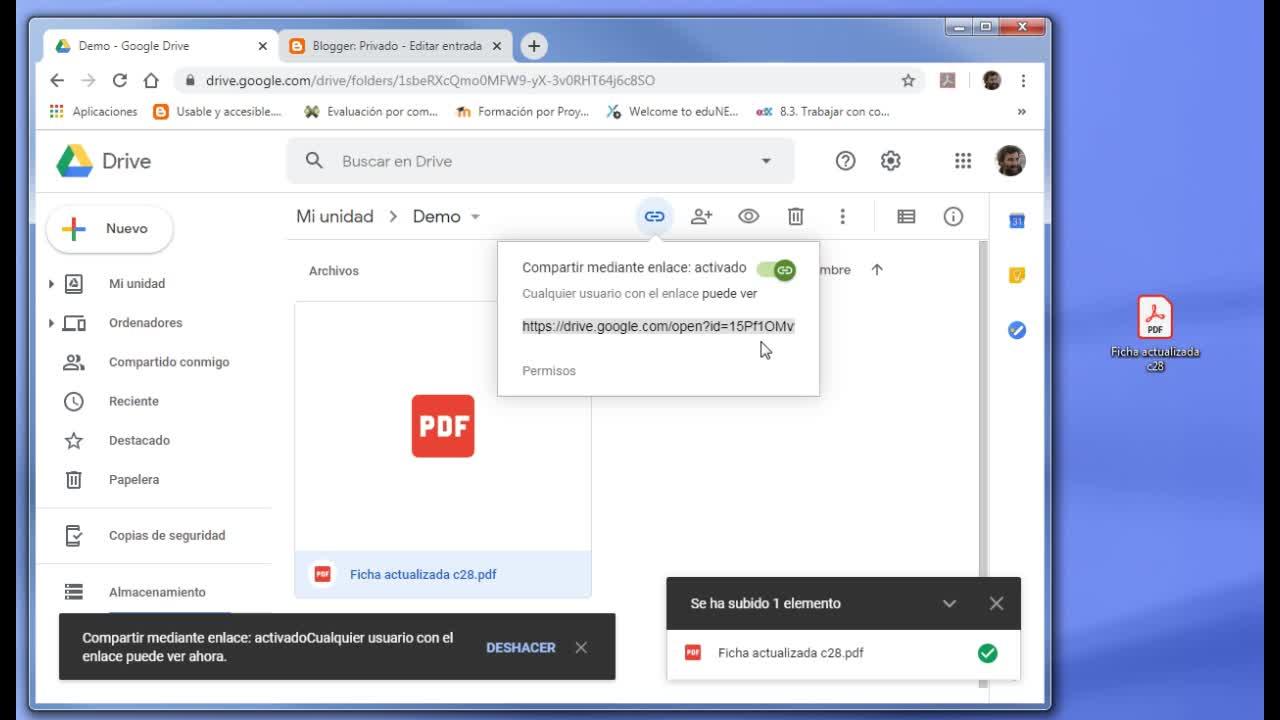This screenshot has height=720, width=1280.
Task: Open Mi unidad in sidebar
Action: (x=137, y=284)
